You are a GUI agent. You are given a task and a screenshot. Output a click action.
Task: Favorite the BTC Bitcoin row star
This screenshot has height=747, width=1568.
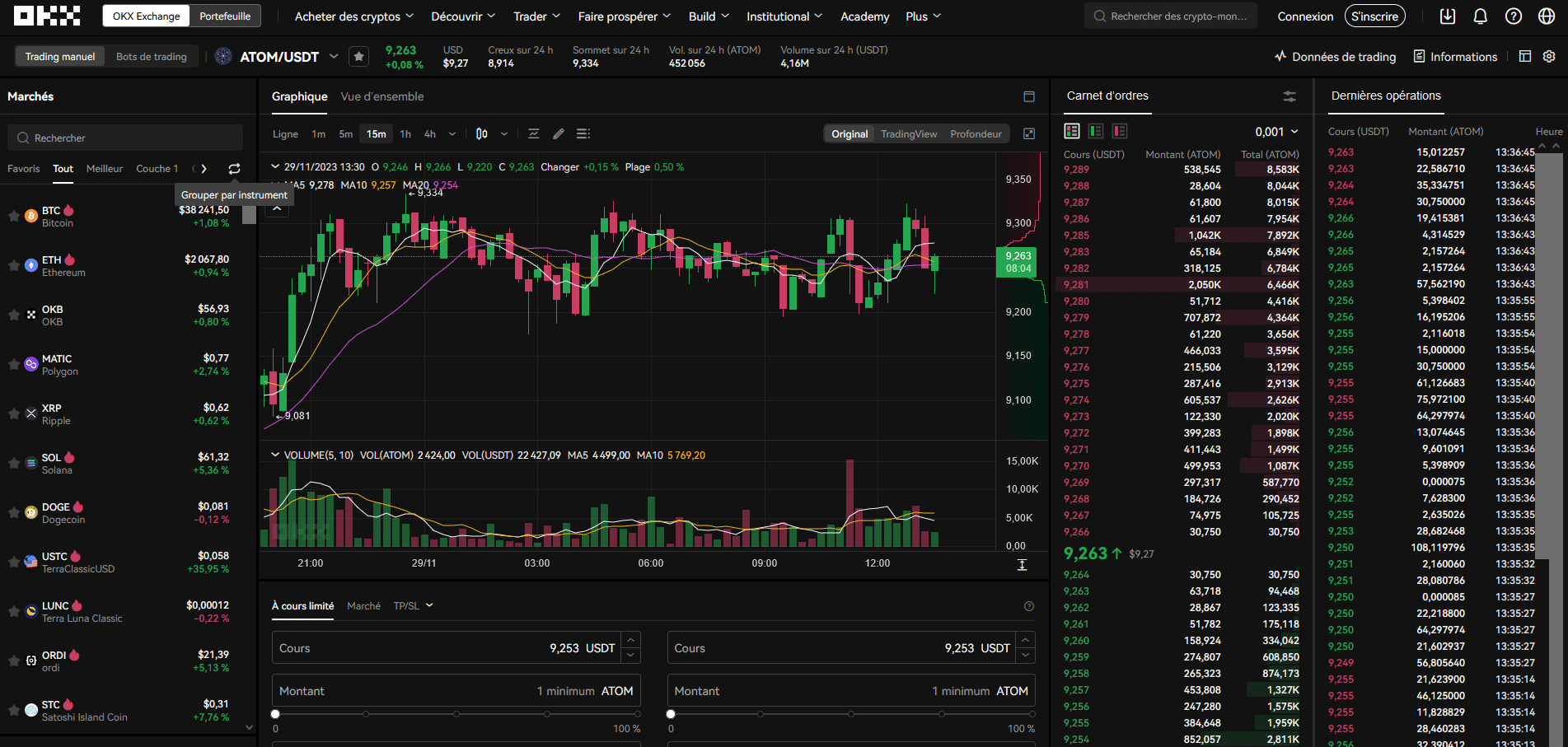pyautogui.click(x=14, y=216)
